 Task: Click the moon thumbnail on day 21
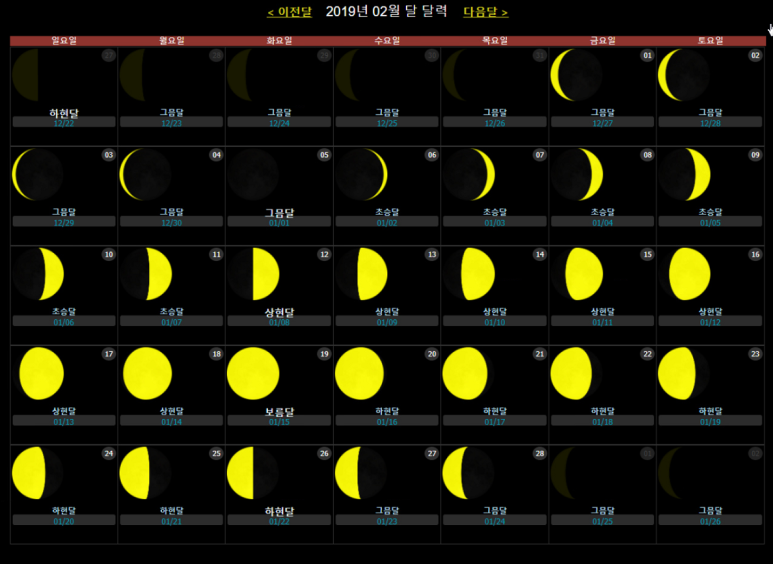[468, 374]
